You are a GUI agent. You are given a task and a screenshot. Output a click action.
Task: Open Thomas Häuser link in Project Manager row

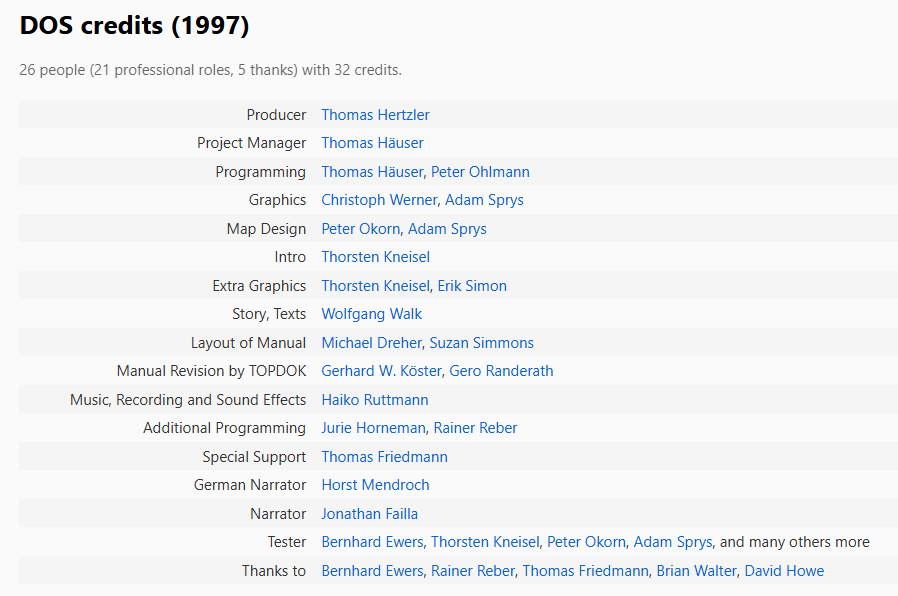(x=372, y=143)
